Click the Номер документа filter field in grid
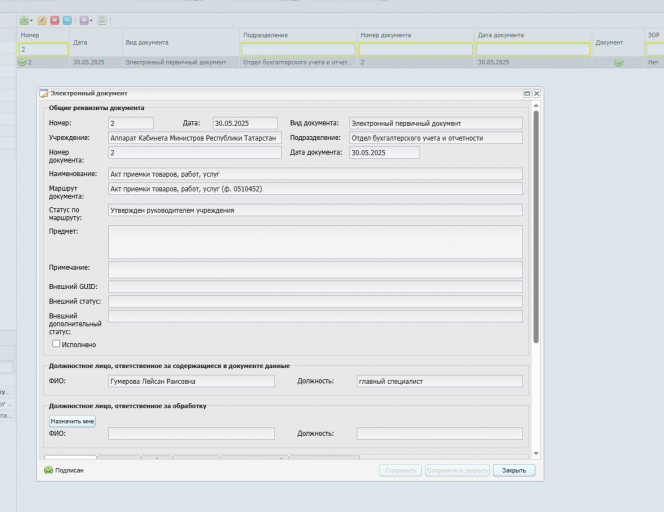Viewport: 664px width, 512px height. (x=416, y=50)
